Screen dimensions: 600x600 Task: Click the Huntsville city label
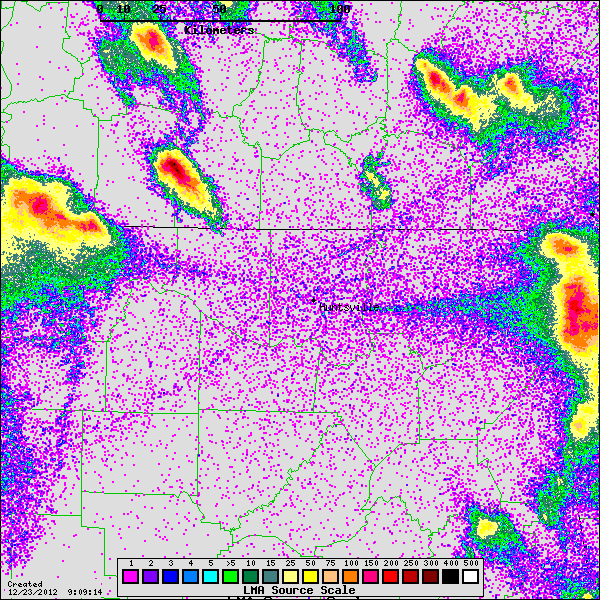349,308
